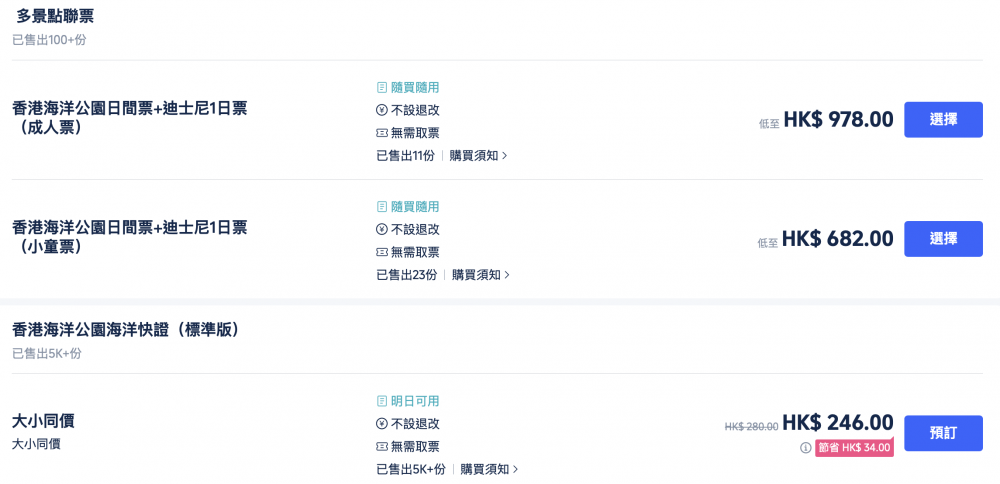Image resolution: width=1000 pixels, height=484 pixels.
Task: Click the bold 大小同價 ticket title
Action: (x=43, y=421)
